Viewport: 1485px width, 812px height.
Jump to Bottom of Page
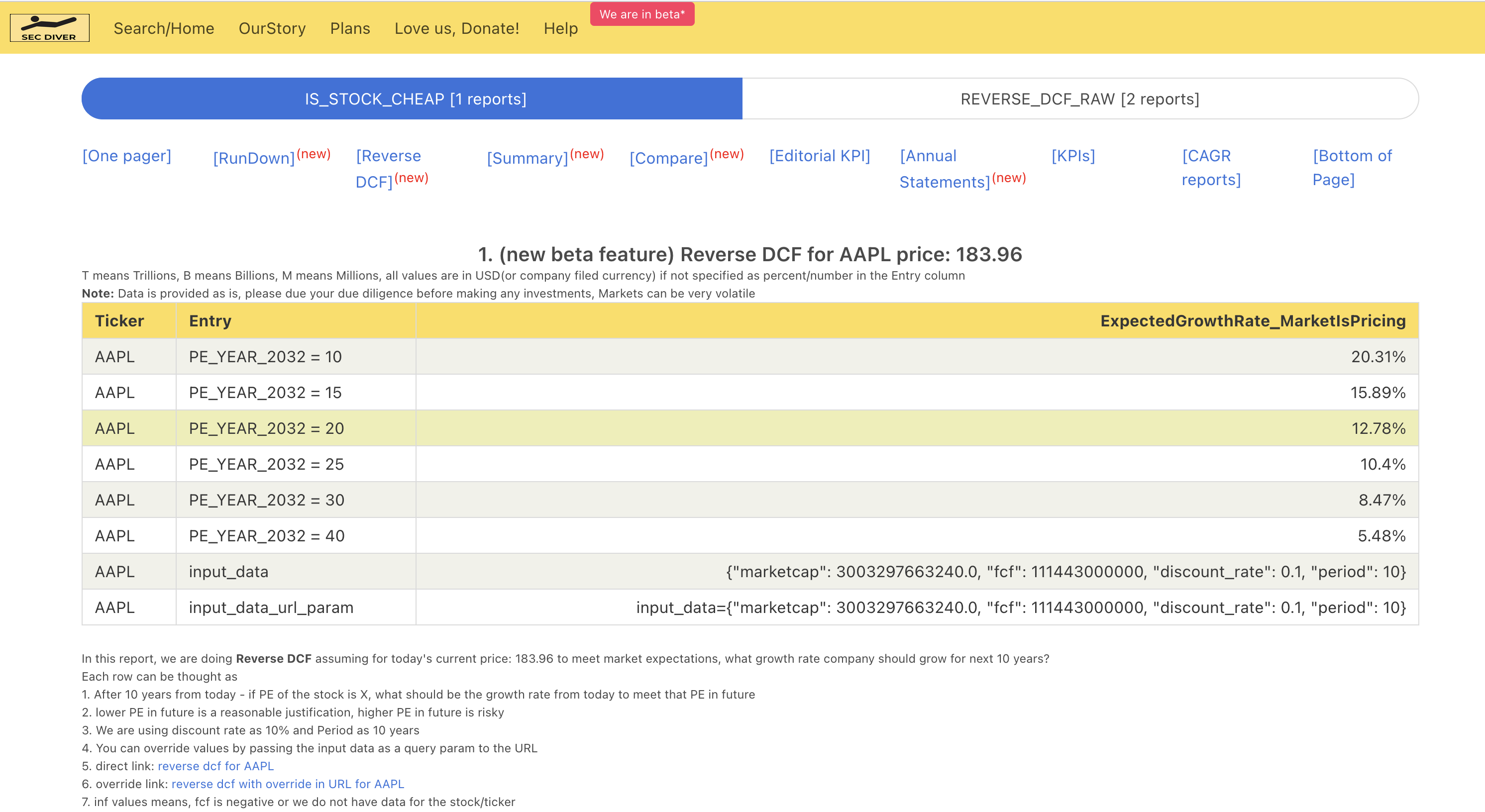pyautogui.click(x=1352, y=168)
